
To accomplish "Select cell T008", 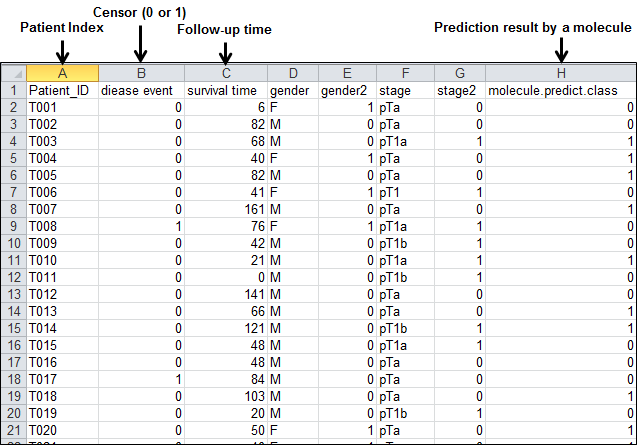I will click(x=62, y=226).
